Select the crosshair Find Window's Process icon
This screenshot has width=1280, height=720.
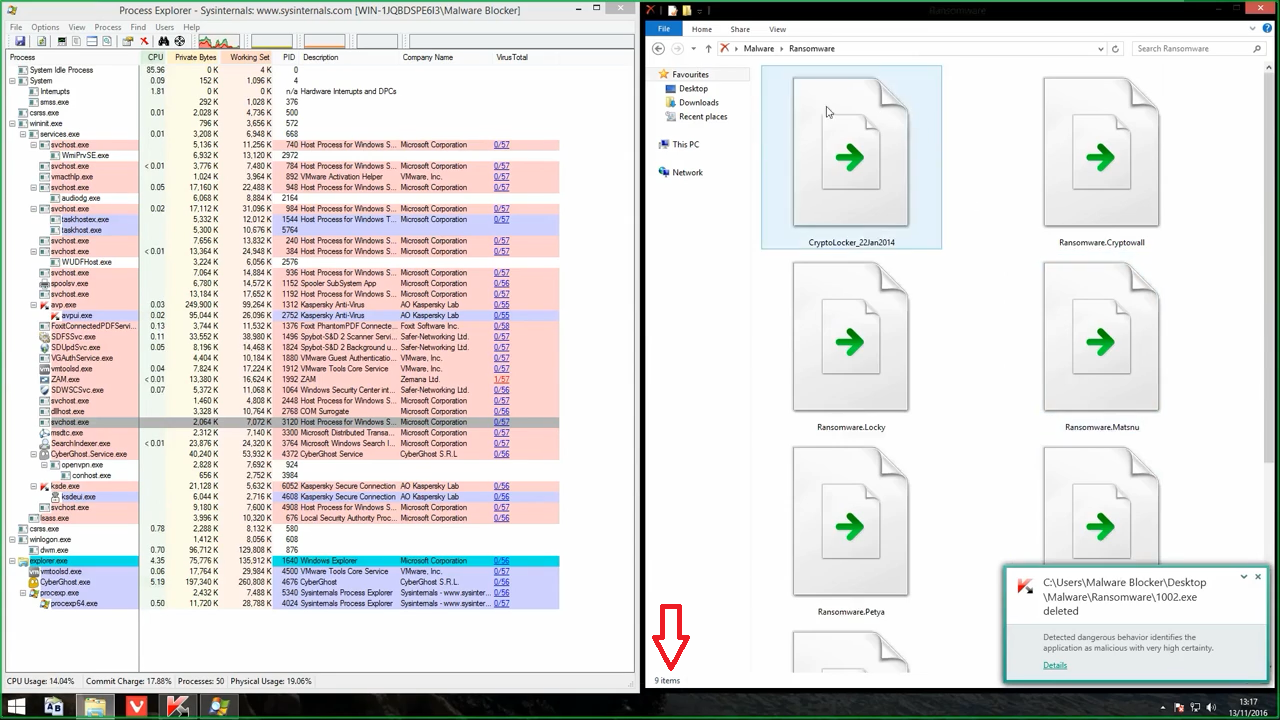180,41
